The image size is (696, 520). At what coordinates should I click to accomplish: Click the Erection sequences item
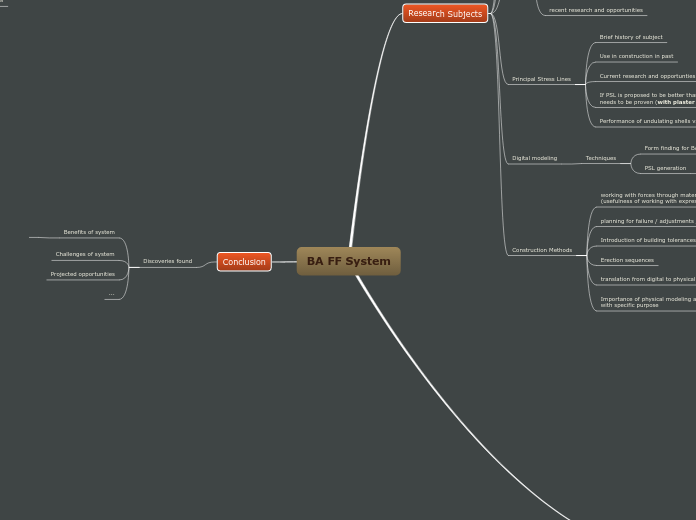[x=627, y=260]
